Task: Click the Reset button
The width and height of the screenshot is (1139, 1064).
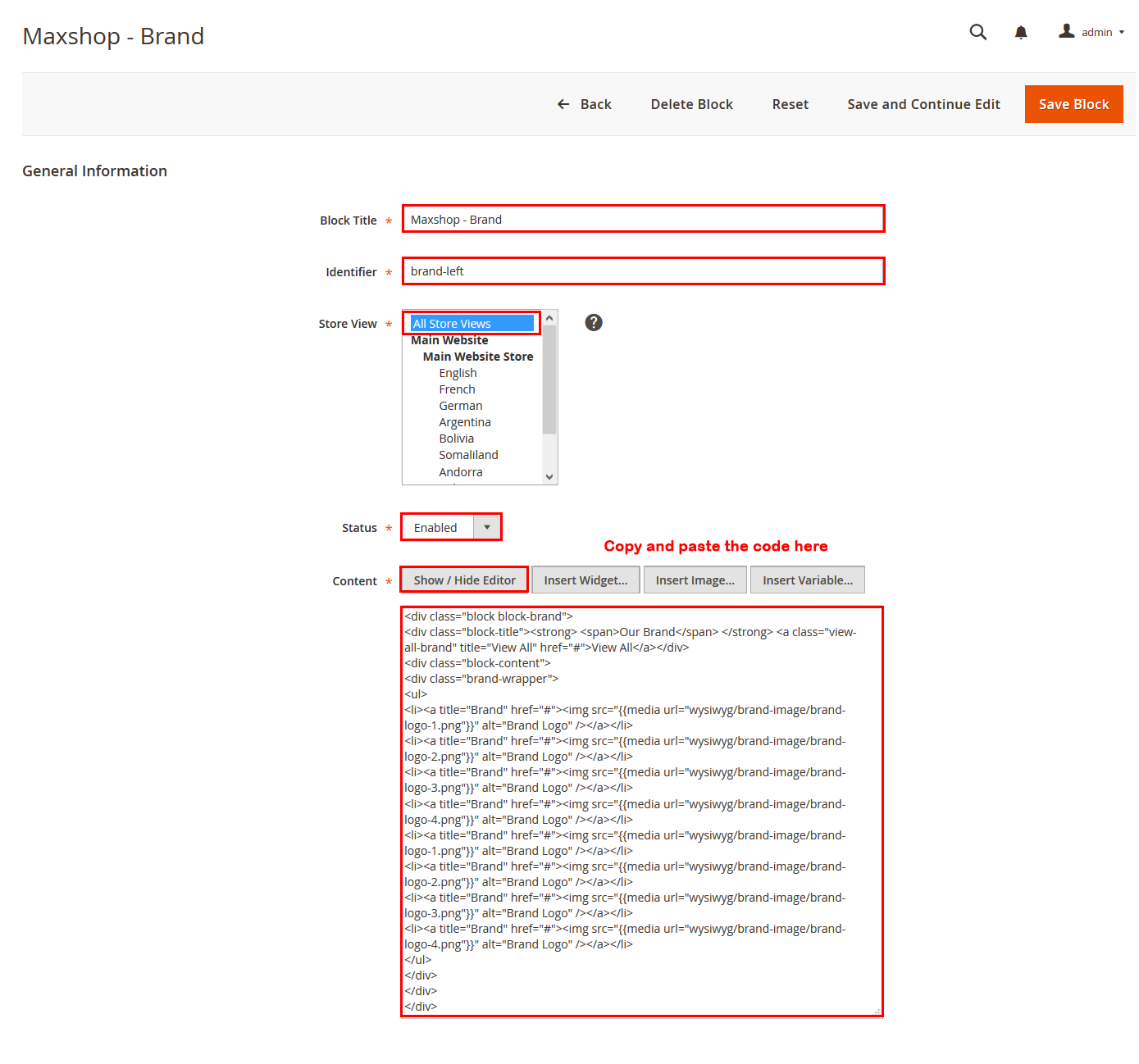Action: (x=790, y=104)
